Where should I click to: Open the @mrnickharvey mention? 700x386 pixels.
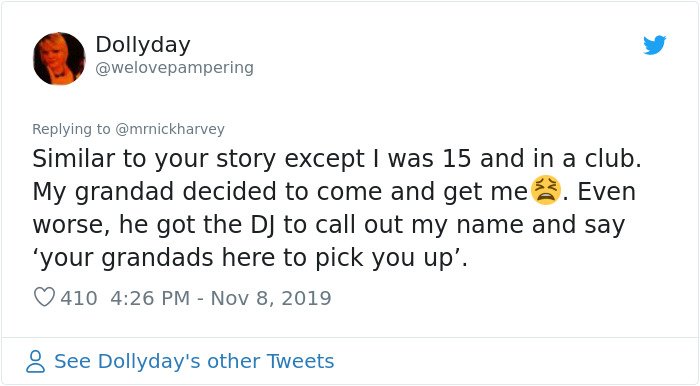(x=170, y=129)
